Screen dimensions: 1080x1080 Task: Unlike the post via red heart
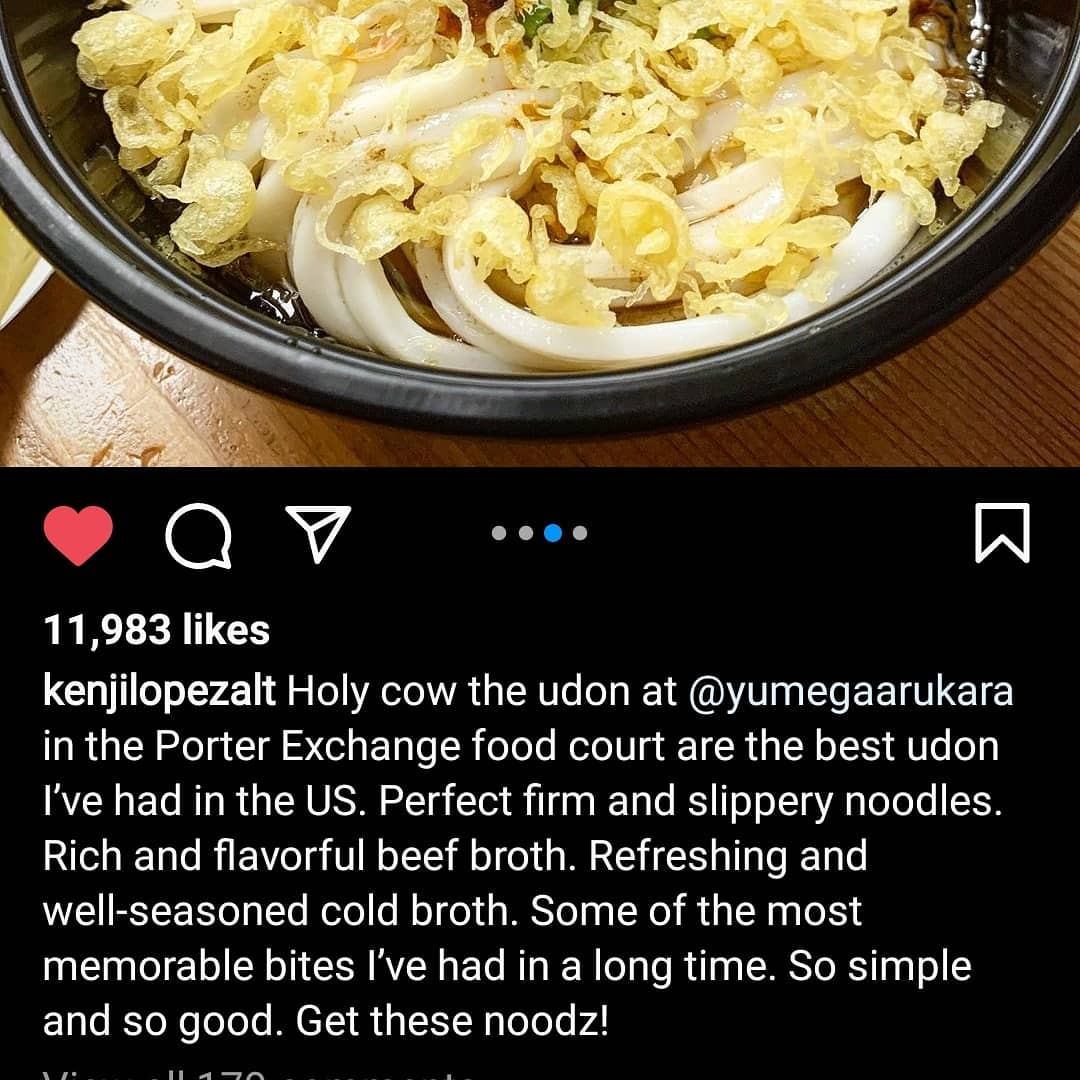coord(78,534)
